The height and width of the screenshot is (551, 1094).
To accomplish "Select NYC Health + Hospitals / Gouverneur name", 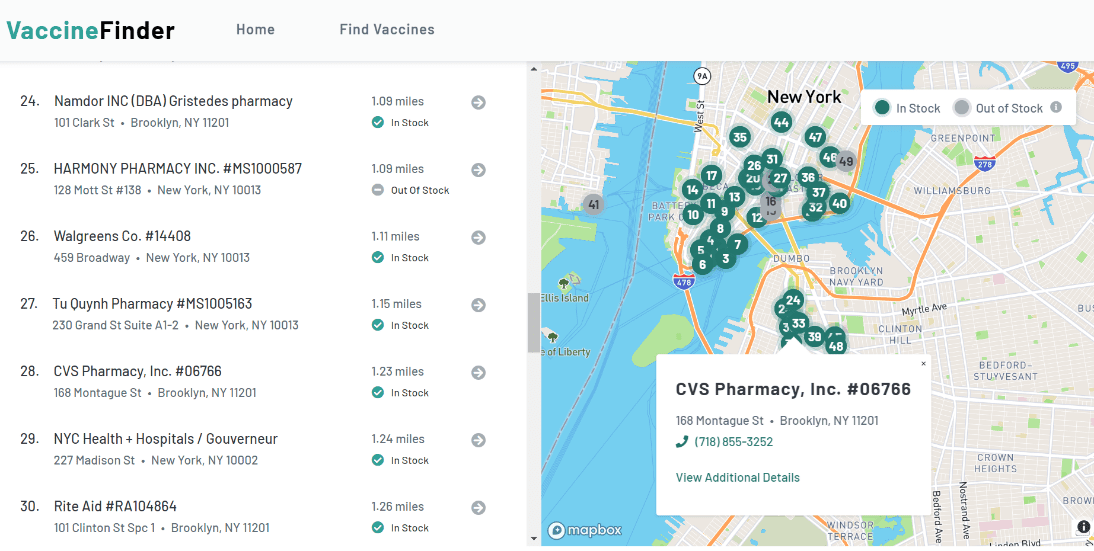I will (x=165, y=439).
